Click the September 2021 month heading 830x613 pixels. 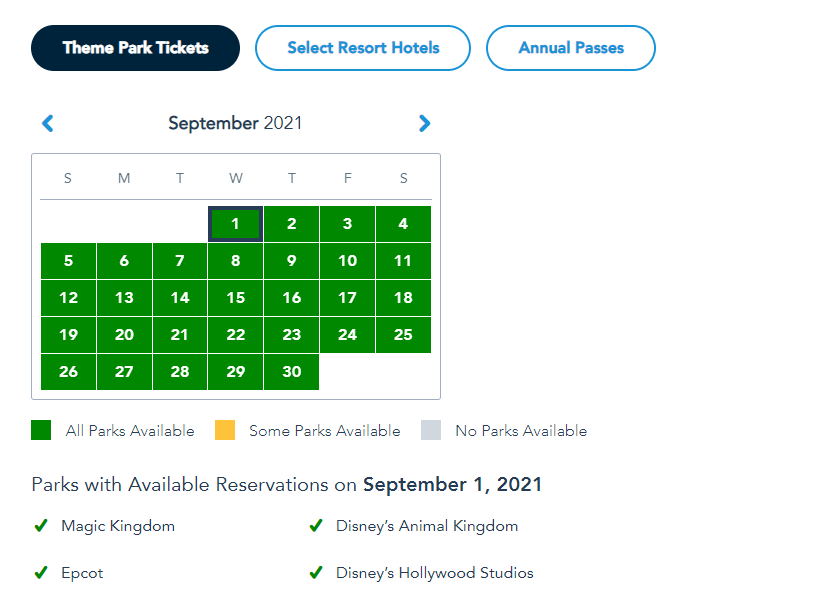click(x=235, y=124)
